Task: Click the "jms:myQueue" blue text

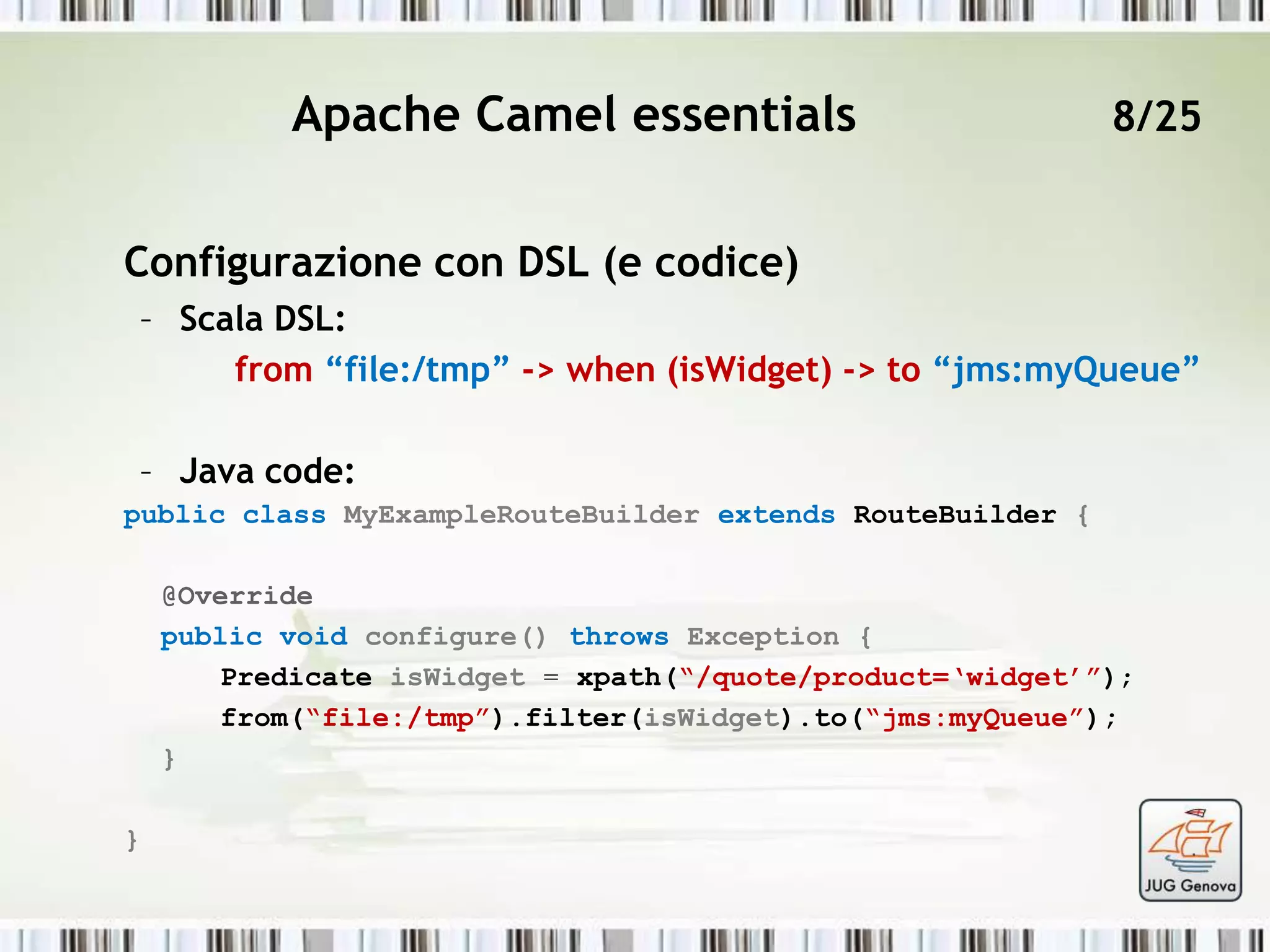Action: [1065, 370]
